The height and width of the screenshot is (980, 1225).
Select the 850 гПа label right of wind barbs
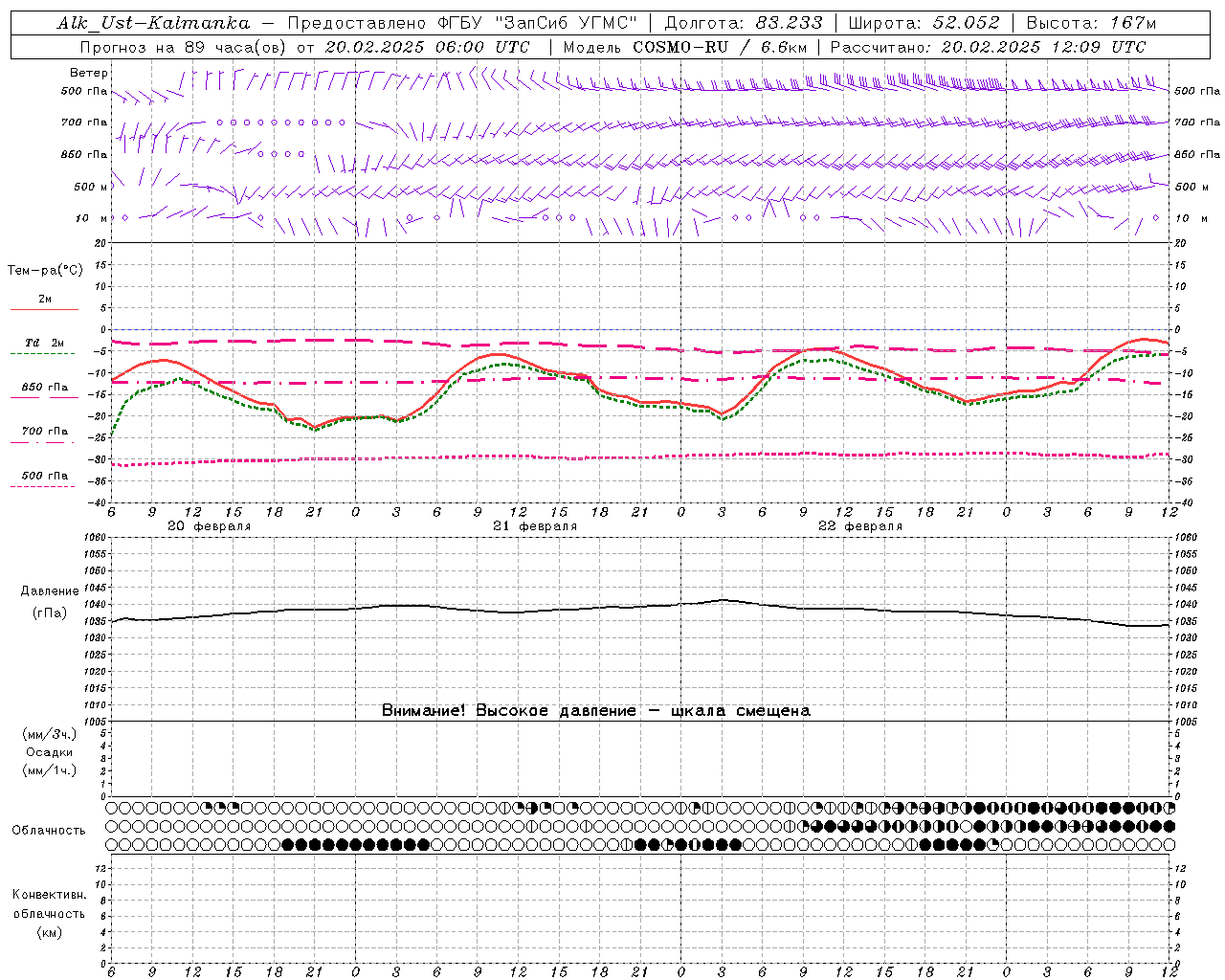1197,154
